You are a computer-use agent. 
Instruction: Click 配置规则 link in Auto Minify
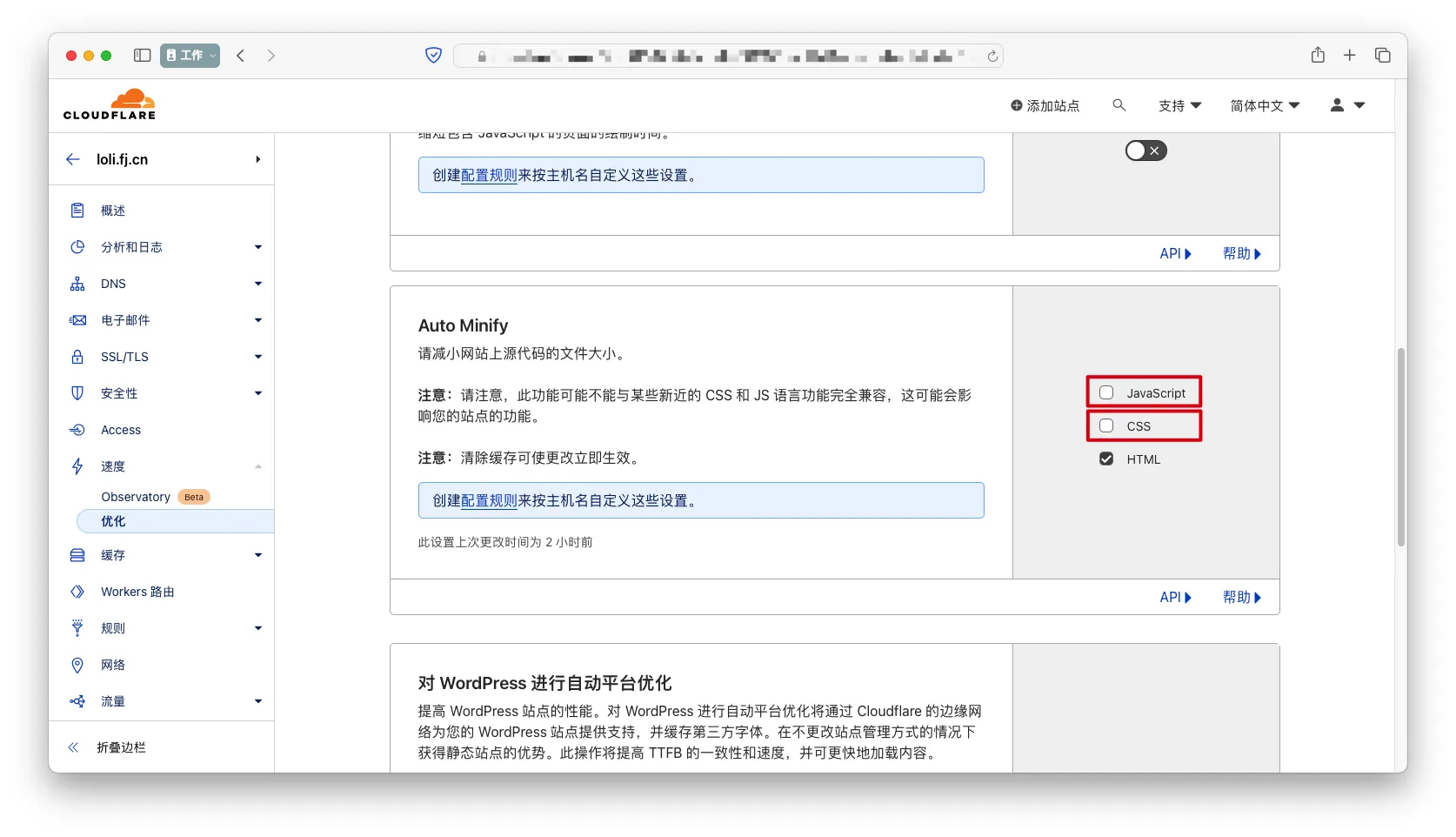(x=489, y=501)
